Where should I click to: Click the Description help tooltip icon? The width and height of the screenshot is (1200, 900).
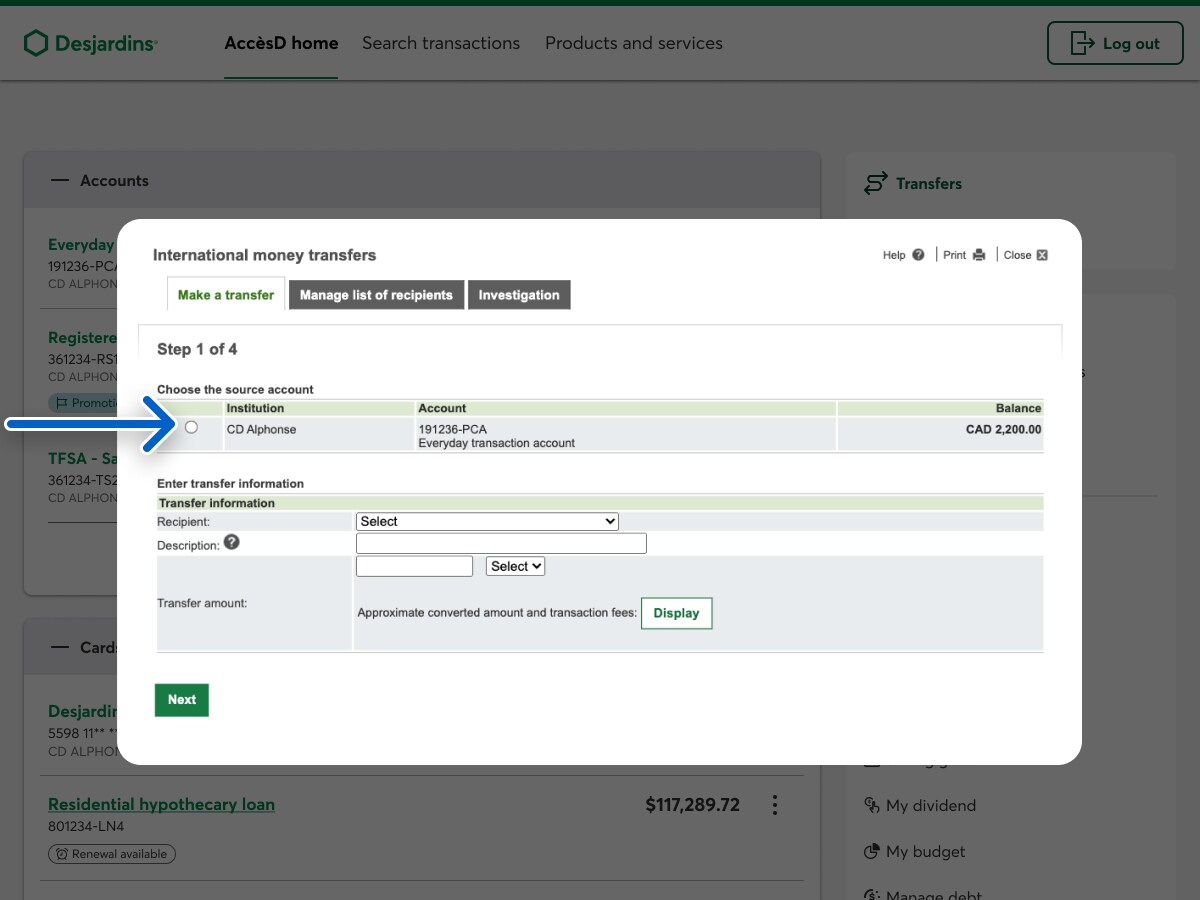(x=232, y=542)
